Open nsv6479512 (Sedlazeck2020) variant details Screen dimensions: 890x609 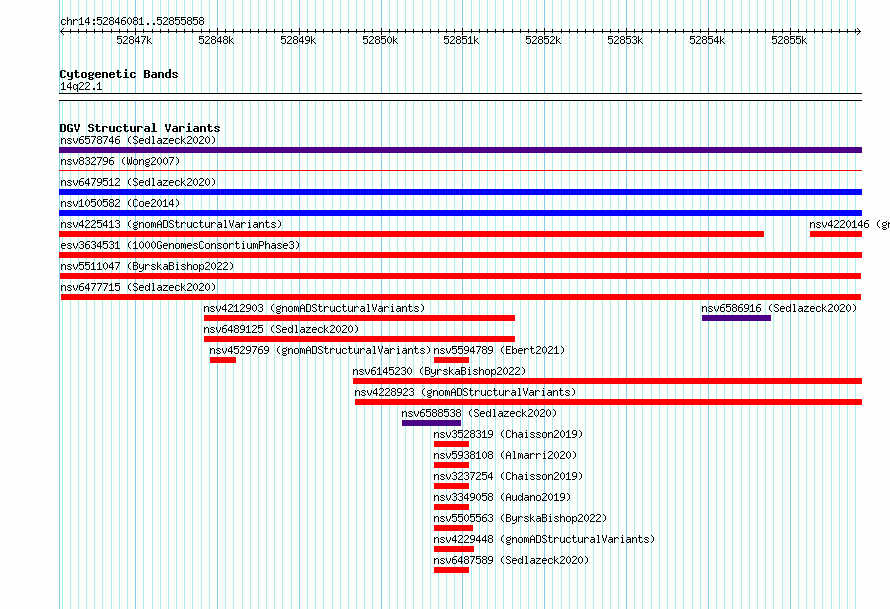click(138, 182)
